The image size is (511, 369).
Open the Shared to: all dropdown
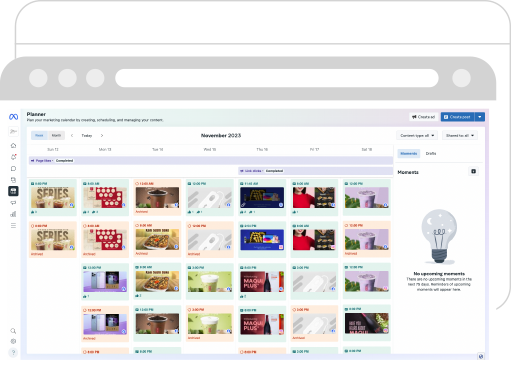coord(460,135)
